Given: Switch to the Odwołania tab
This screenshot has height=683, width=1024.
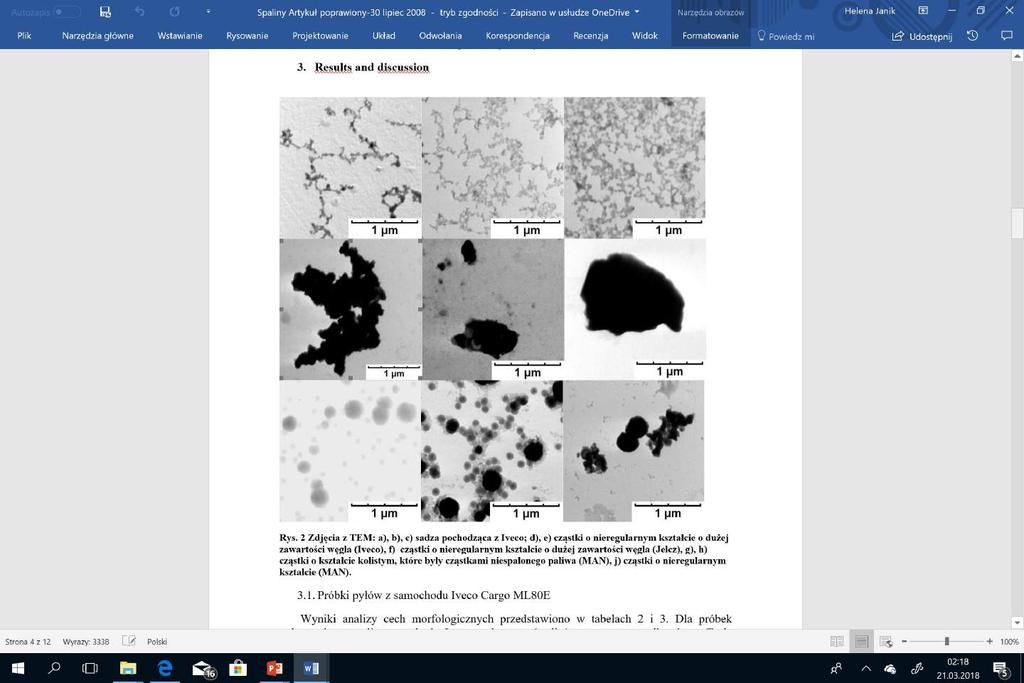Looking at the screenshot, I should coord(440,36).
